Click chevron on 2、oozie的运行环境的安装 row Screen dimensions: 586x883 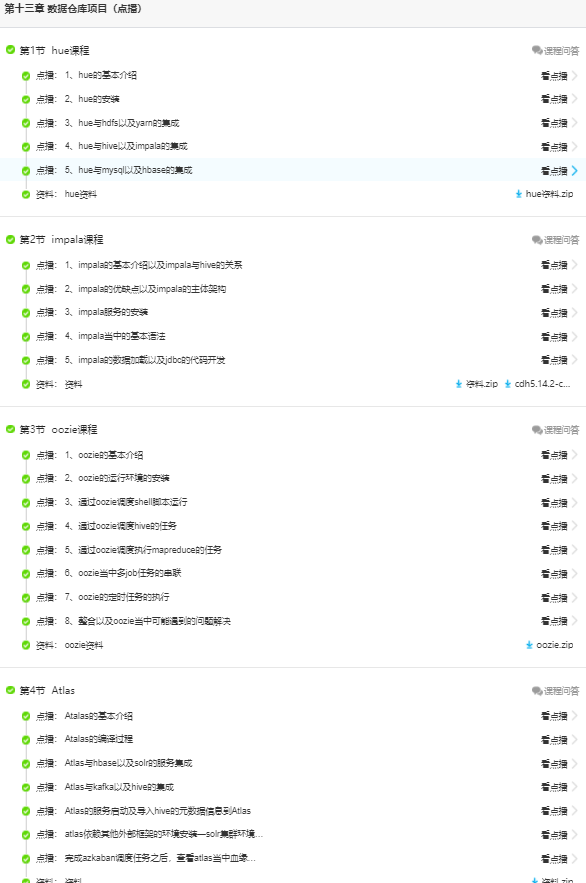pos(574,478)
